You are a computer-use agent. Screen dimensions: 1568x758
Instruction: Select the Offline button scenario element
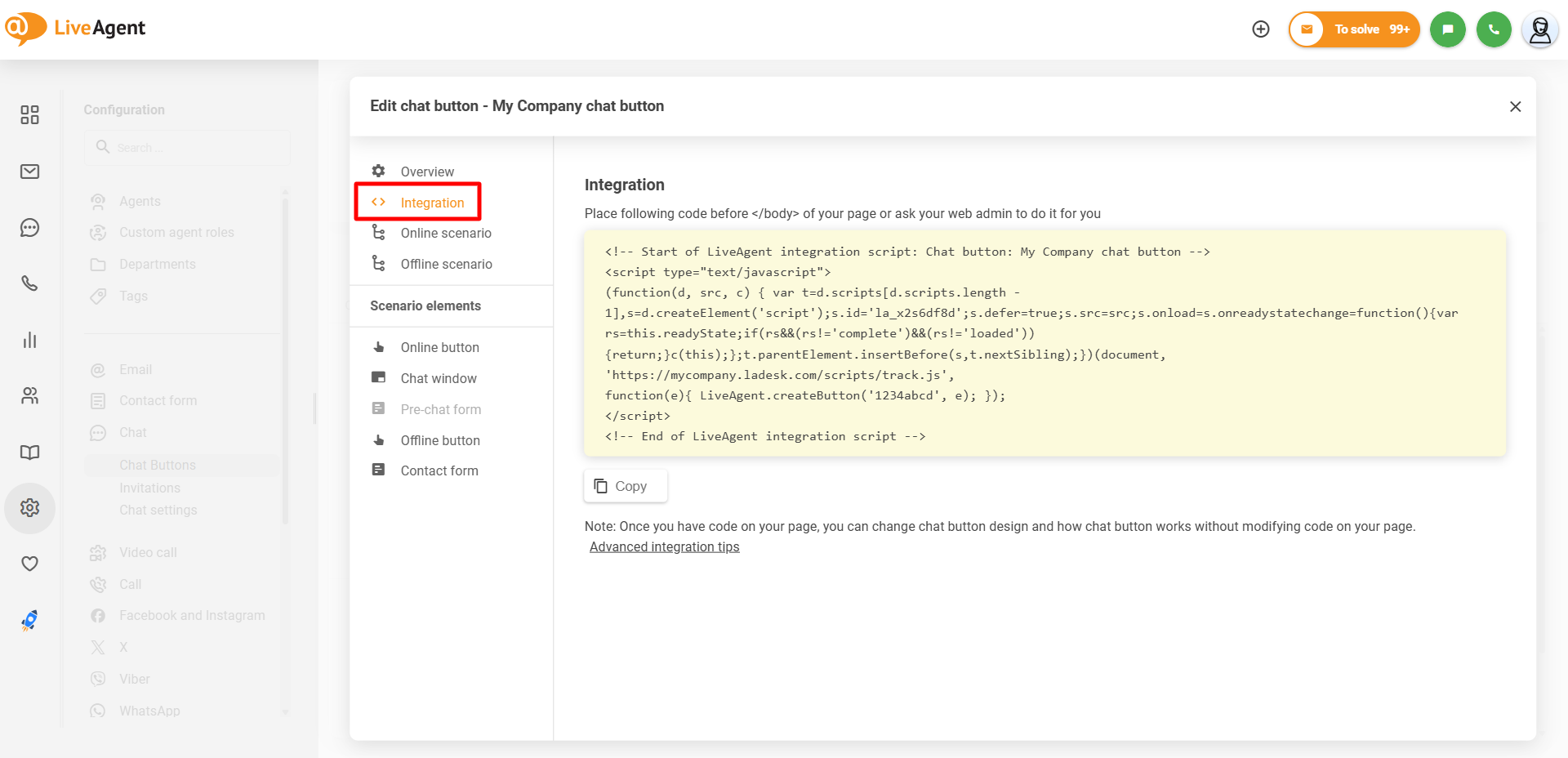coord(440,440)
